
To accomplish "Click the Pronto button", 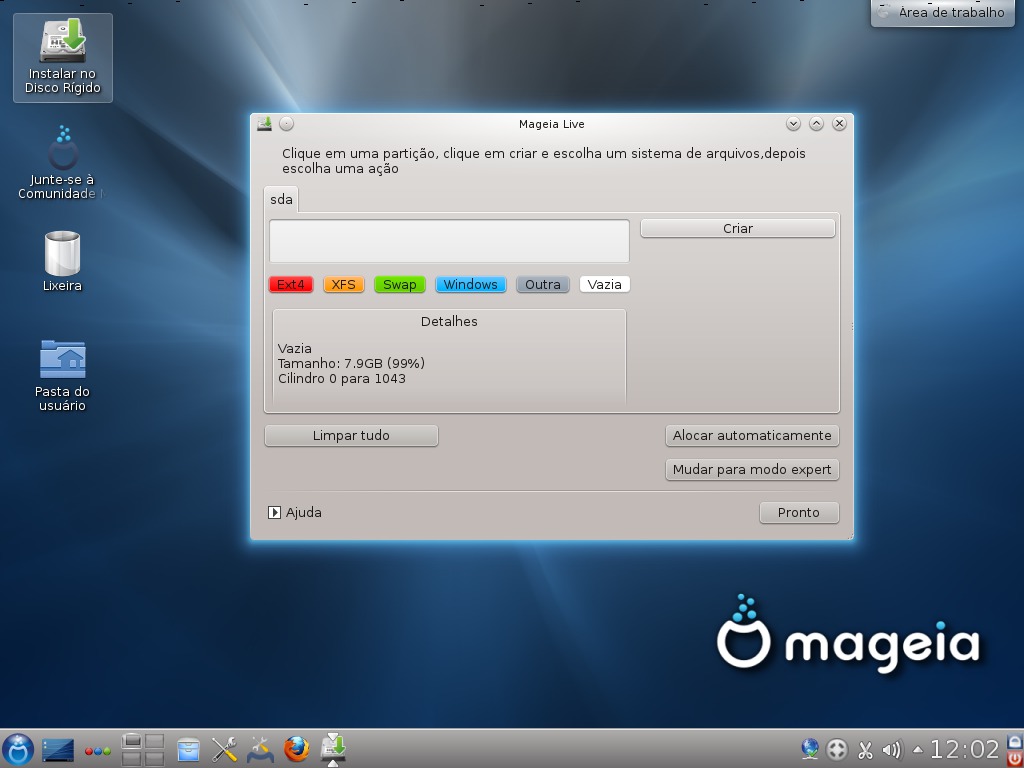I will point(799,513).
